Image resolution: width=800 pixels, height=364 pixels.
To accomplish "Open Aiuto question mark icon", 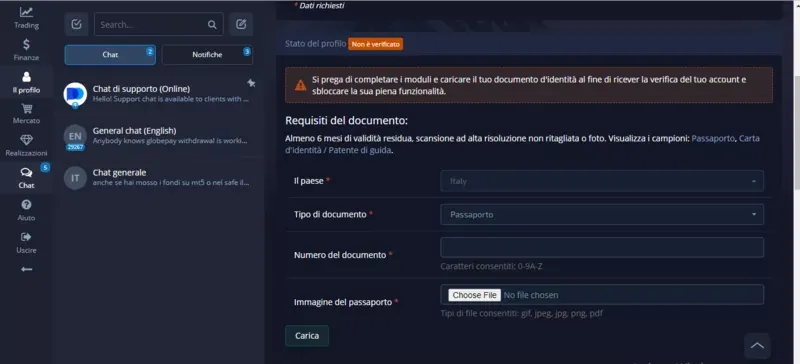I will (x=26, y=205).
